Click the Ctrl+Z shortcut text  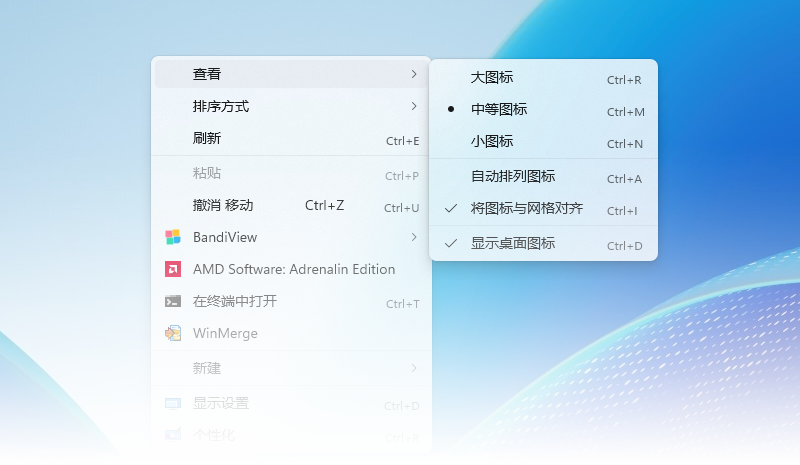tap(324, 205)
